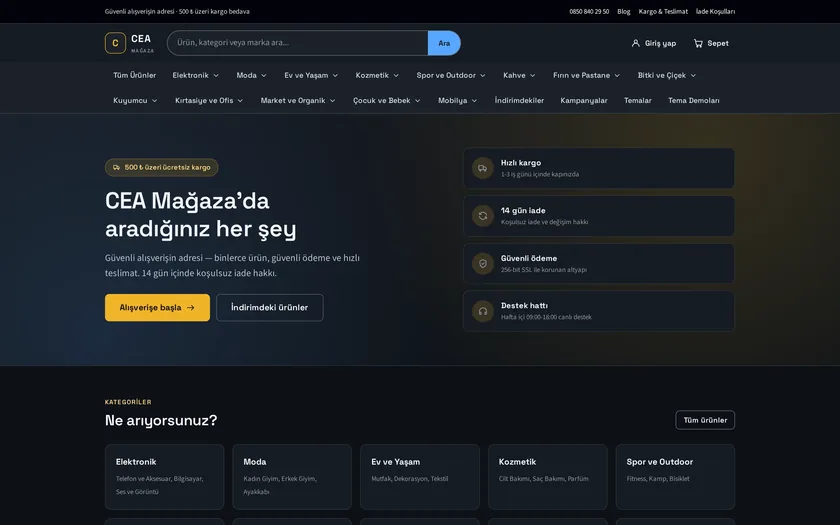Click the Destek hattı feature card

(x=598, y=311)
